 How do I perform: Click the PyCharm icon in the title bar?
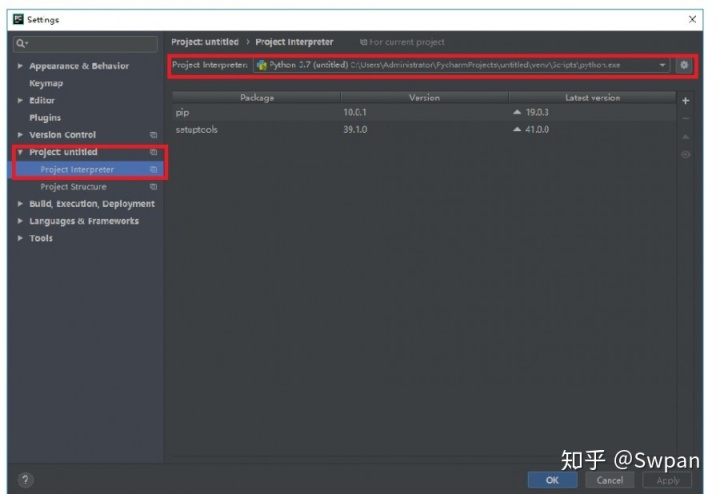[18, 19]
